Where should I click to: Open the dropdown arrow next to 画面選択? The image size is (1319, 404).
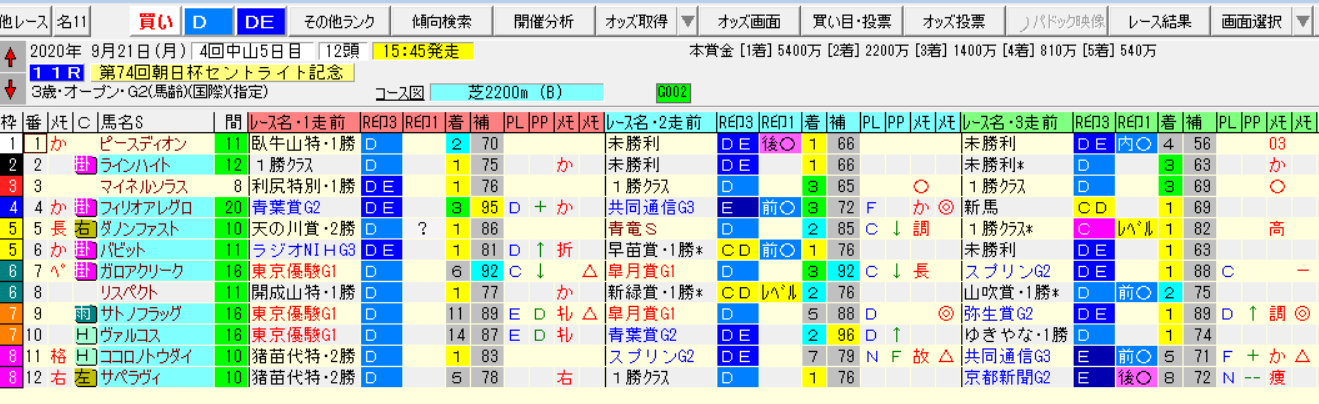(x=1302, y=21)
